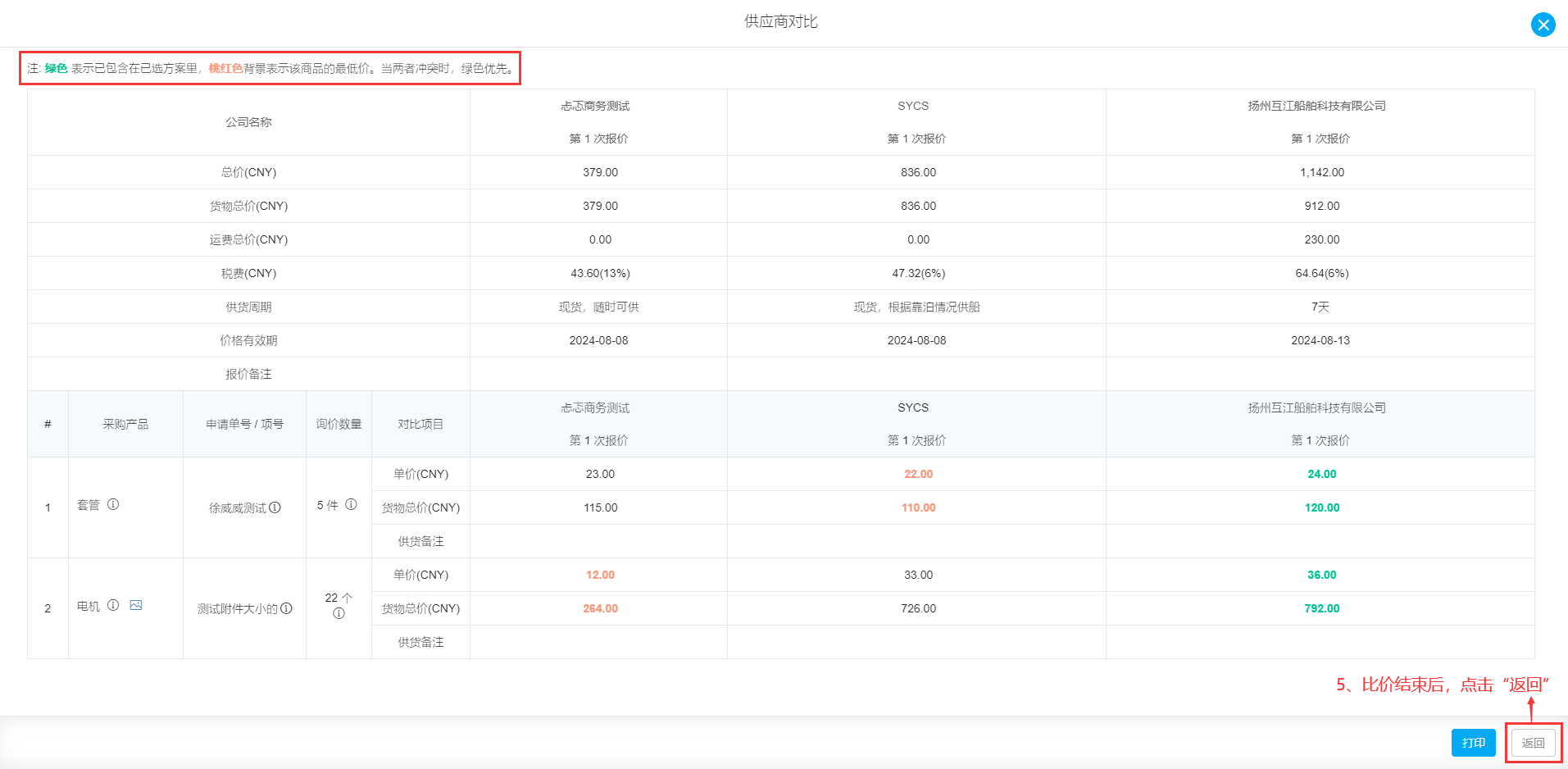The image size is (1568, 769).
Task: Click delivery period 现货，随时可供
Action: coord(598,307)
